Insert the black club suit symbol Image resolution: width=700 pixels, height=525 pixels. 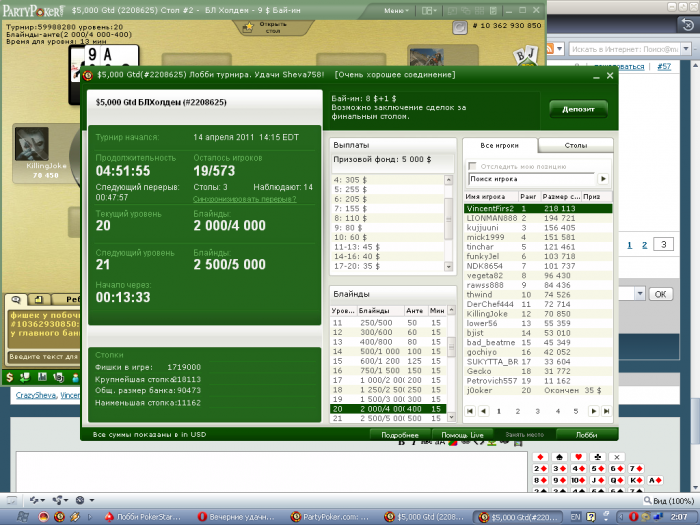click(597, 457)
